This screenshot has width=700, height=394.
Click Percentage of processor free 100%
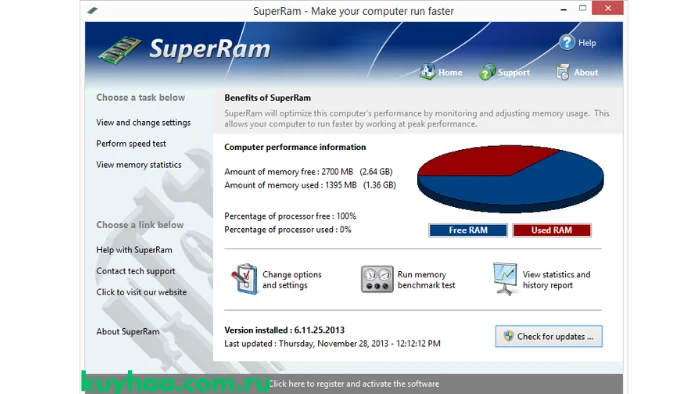pyautogui.click(x=290, y=216)
